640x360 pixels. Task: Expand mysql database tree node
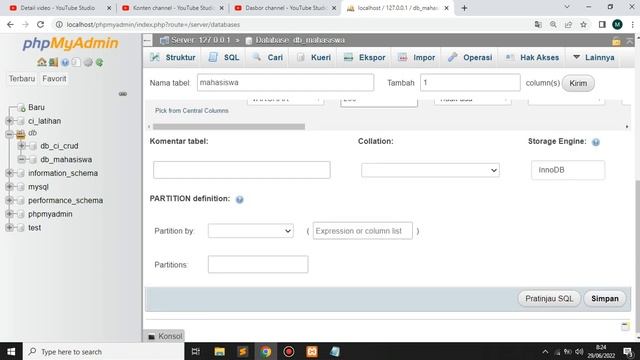point(9,187)
